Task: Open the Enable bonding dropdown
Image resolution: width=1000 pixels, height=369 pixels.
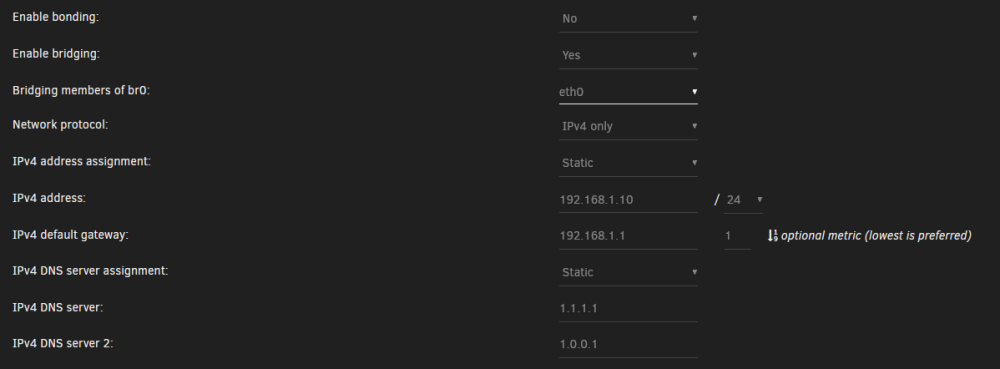Action: coord(628,18)
